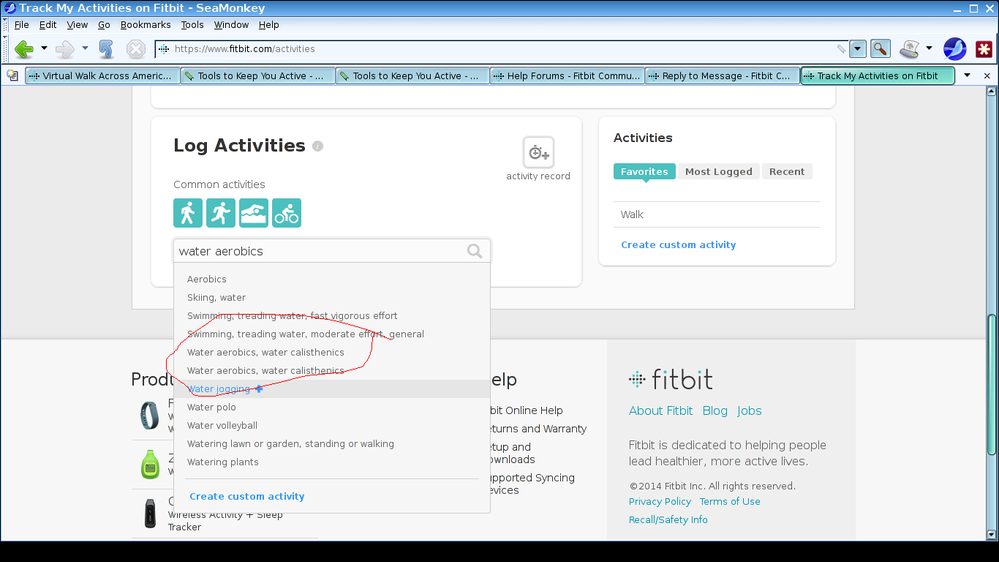Select the Bike common activity icon
999x562 pixels.
(287, 213)
